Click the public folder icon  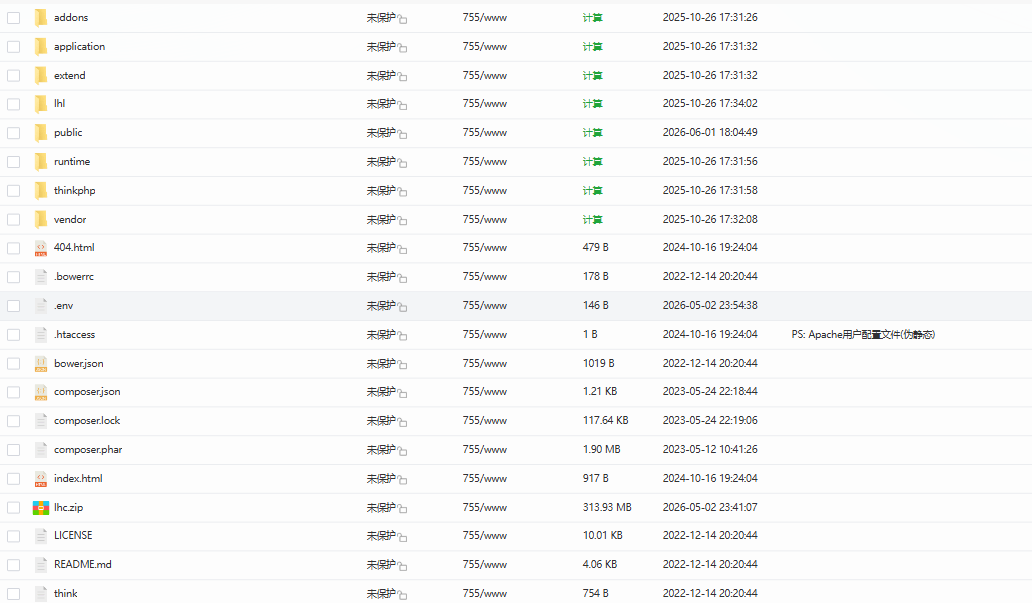pos(41,133)
